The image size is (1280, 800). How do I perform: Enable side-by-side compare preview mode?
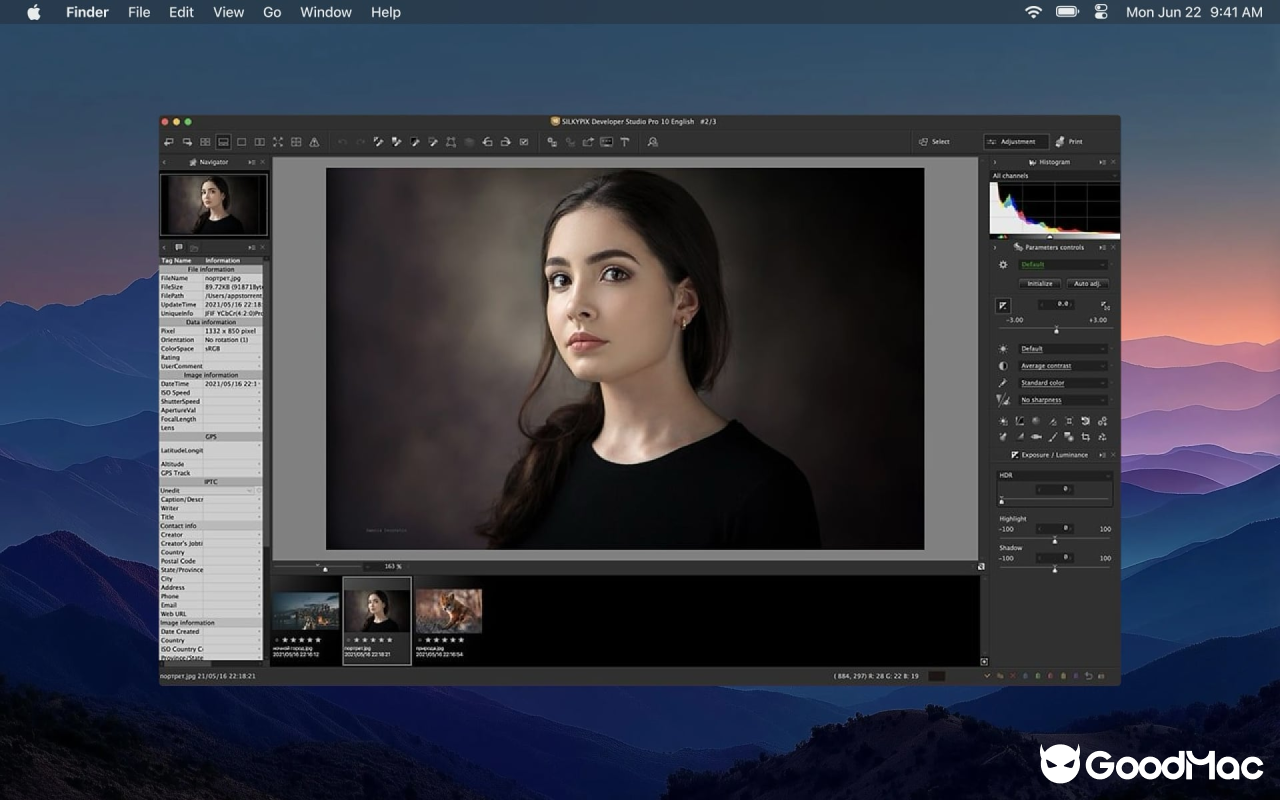click(x=260, y=142)
